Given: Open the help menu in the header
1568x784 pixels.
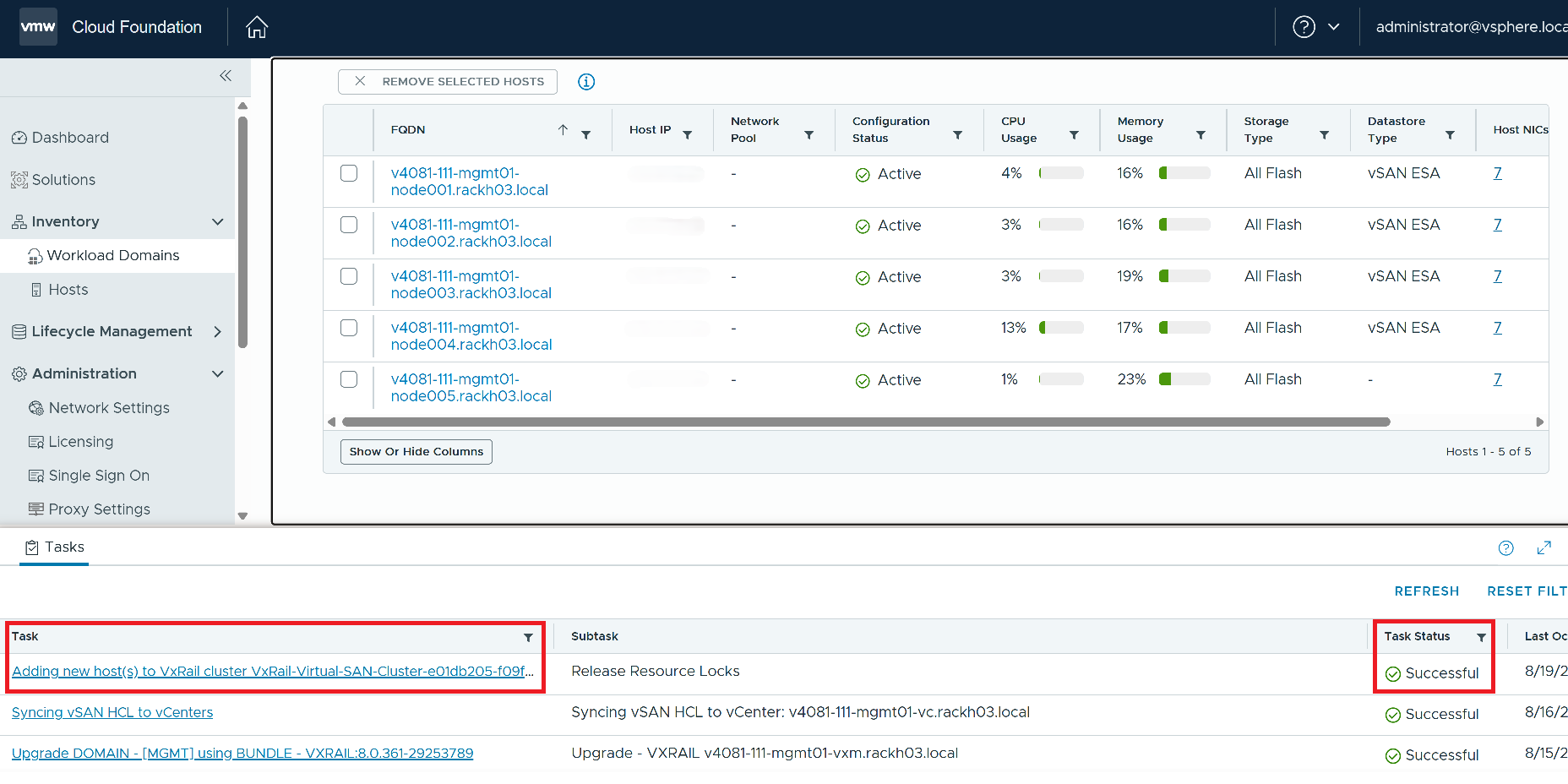Looking at the screenshot, I should 1315,26.
